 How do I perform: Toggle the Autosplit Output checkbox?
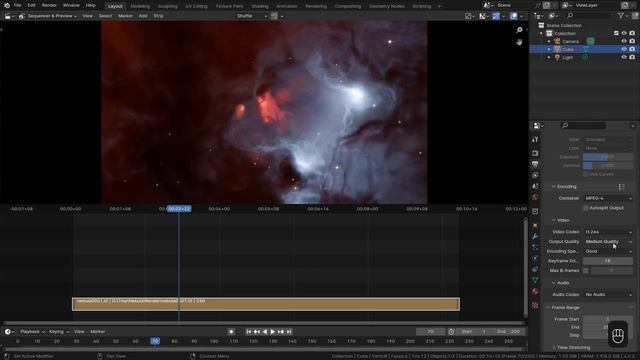click(586, 208)
